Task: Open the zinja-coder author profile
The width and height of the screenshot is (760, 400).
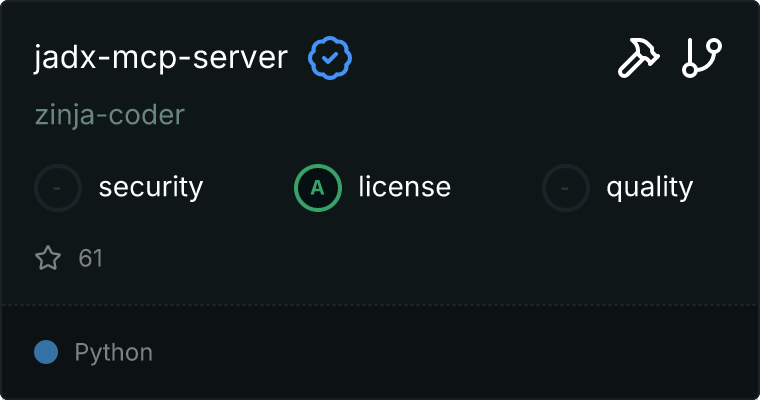Action: pyautogui.click(x=109, y=115)
